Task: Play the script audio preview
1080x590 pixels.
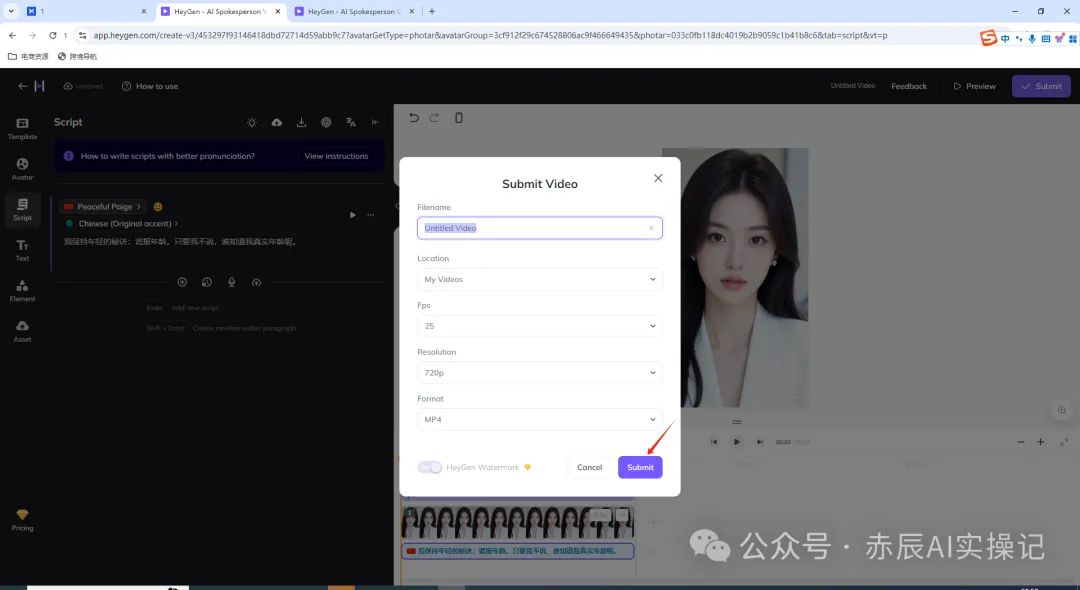Action: 353,215
